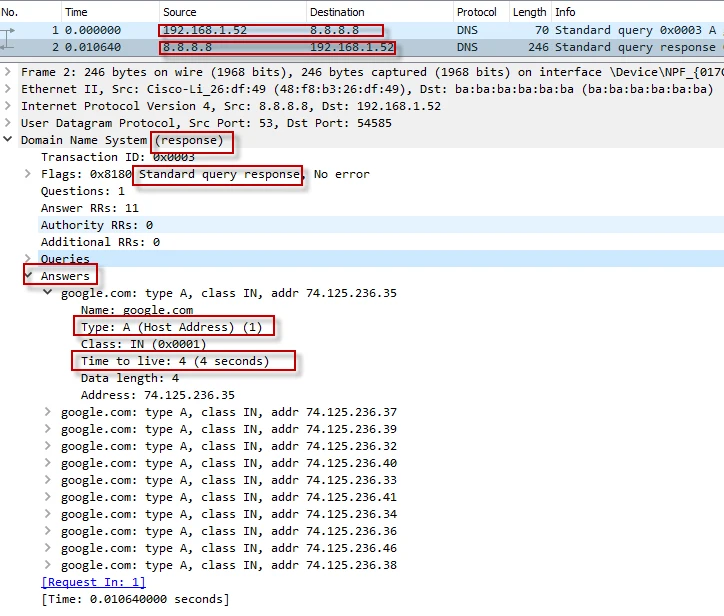Click the Protocol column header
Image resolution: width=724 pixels, height=616 pixels.
(477, 12)
